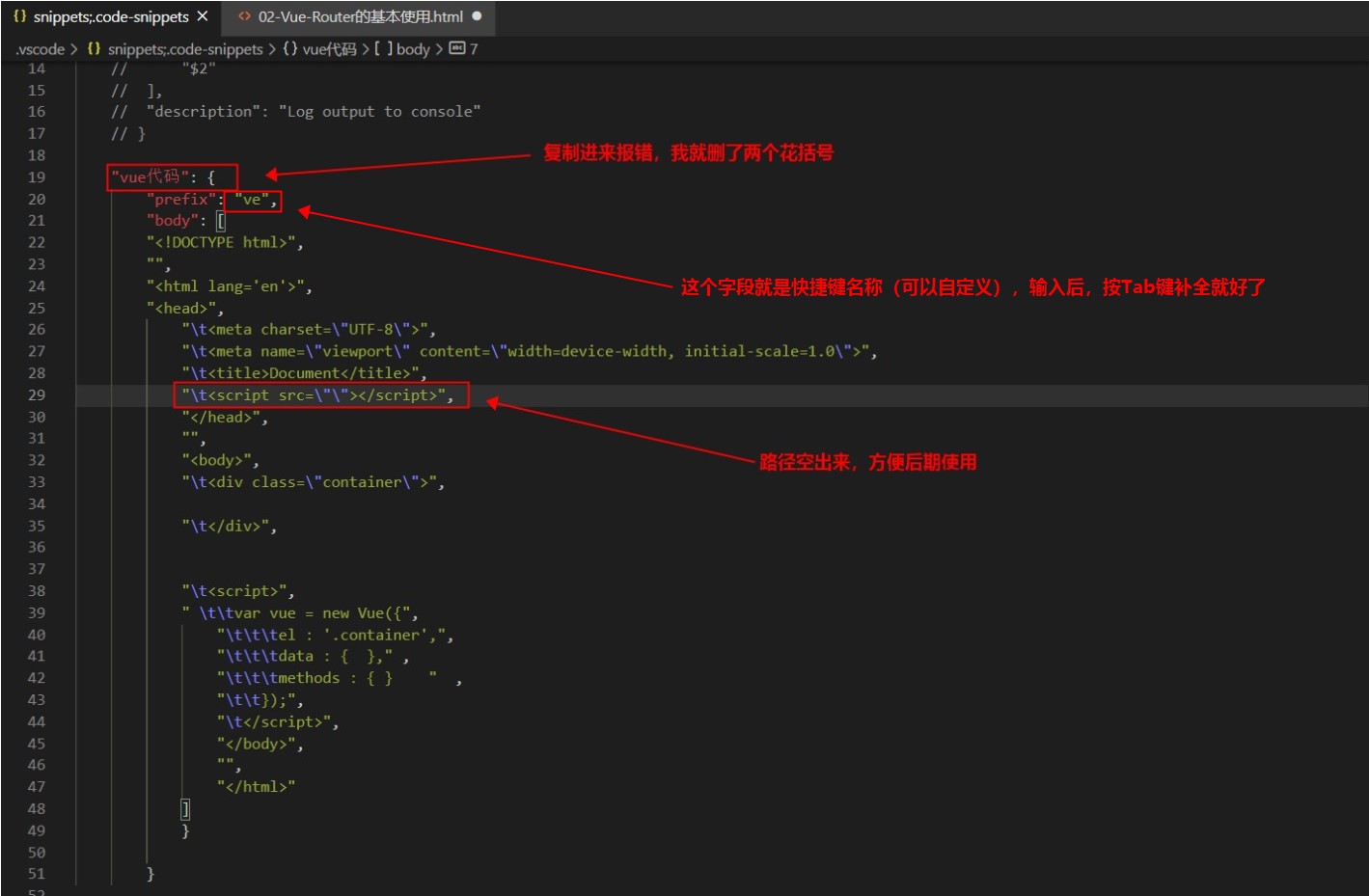Click the "<!DOCTYPE html>" string
Viewport: 1369px width, 896px height.
[221, 243]
